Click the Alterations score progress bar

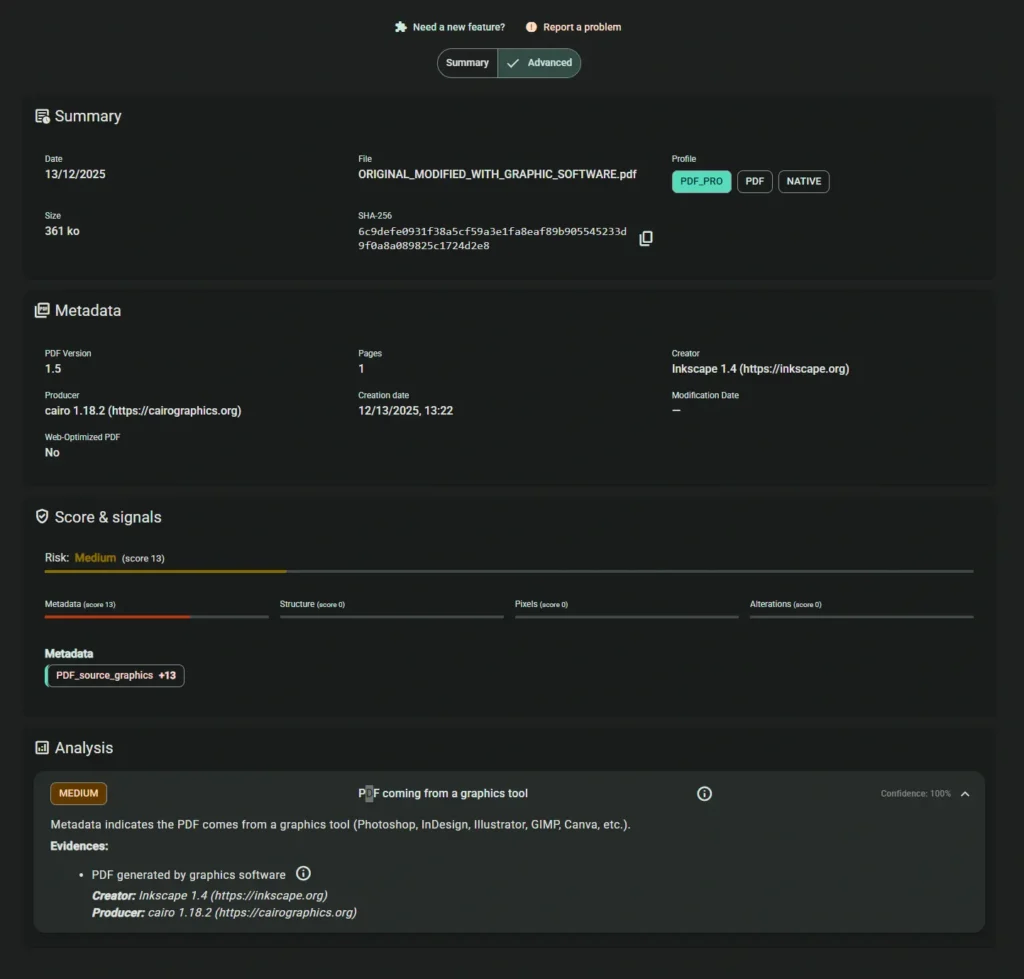tap(862, 617)
